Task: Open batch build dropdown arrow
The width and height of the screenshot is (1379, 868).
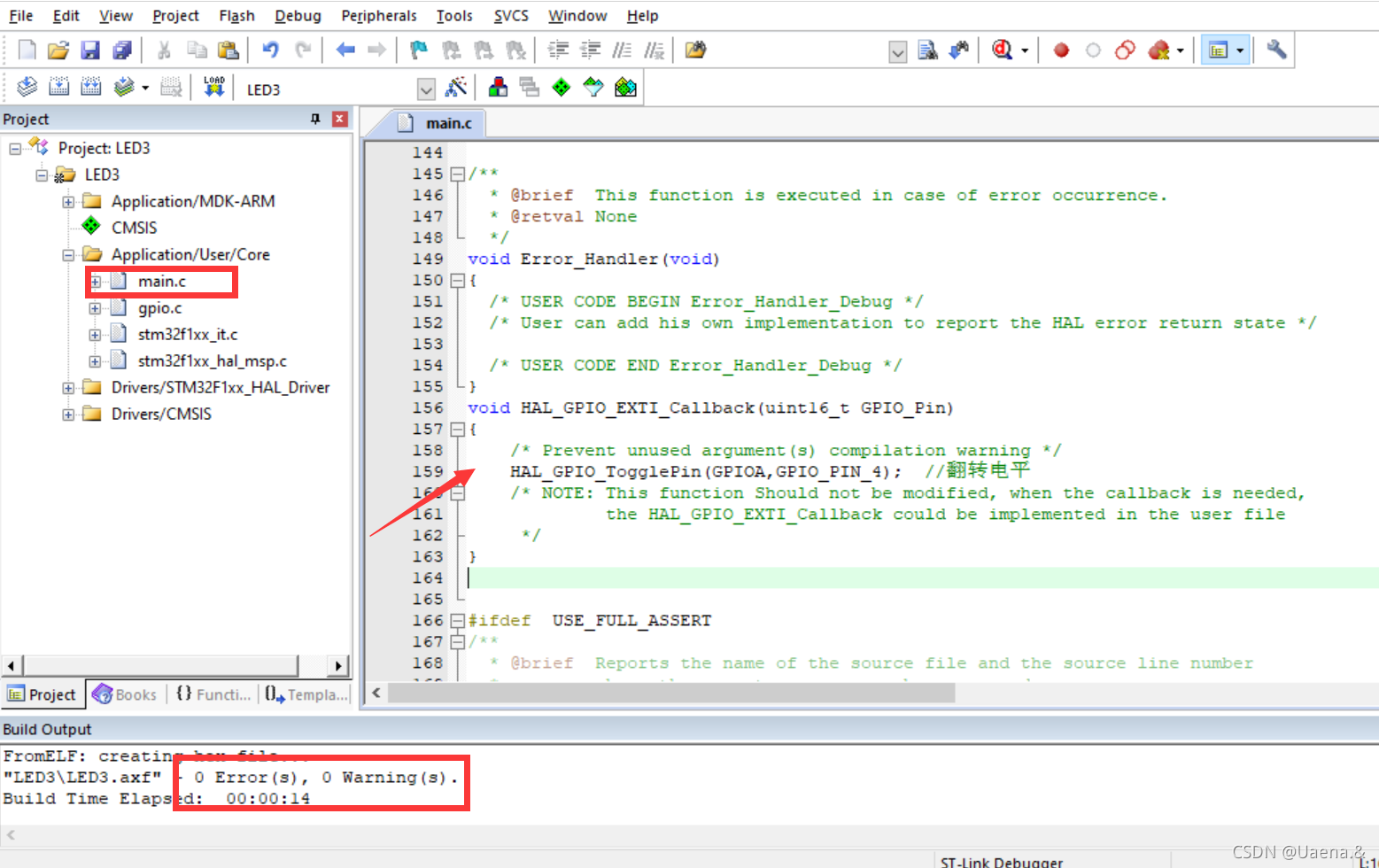Action: click(x=145, y=88)
